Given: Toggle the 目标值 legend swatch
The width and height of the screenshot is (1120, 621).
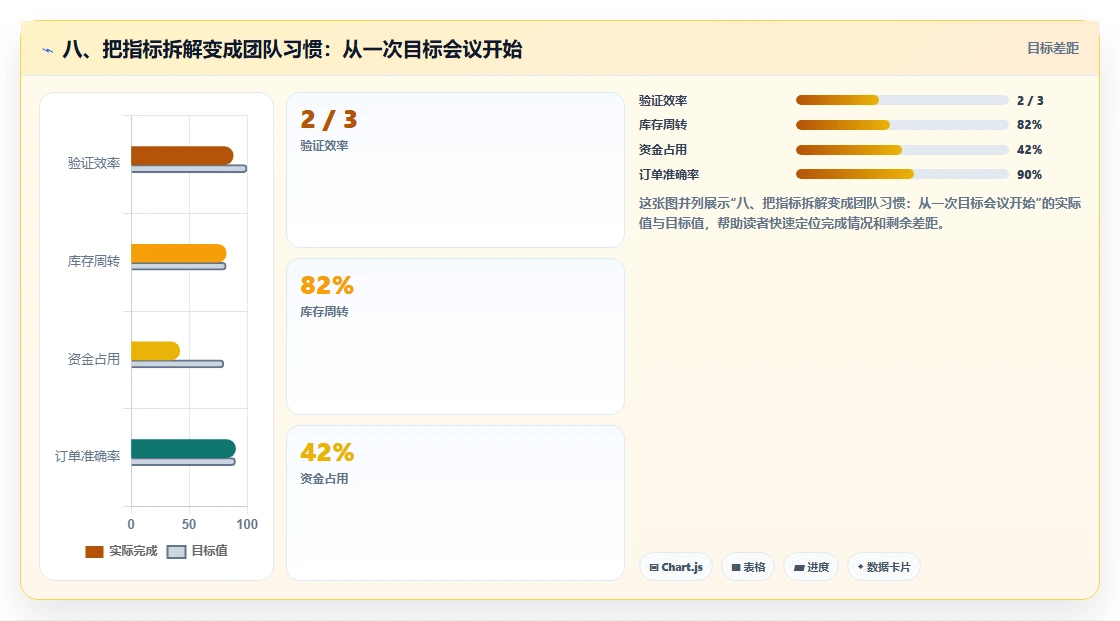Looking at the screenshot, I should click(176, 552).
